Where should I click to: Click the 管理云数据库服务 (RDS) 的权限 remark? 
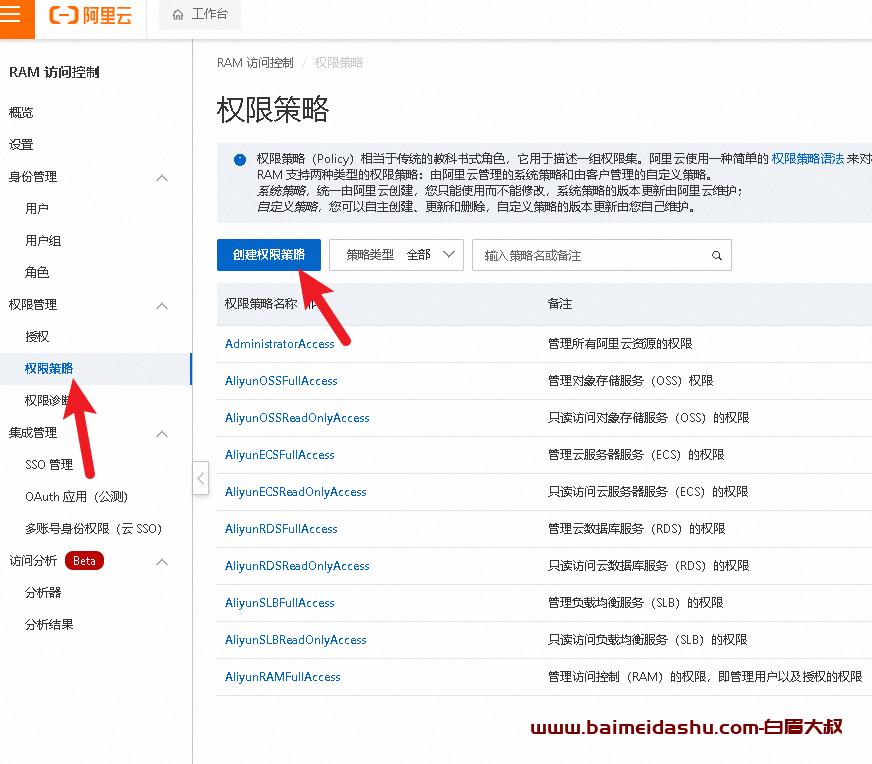pos(637,529)
